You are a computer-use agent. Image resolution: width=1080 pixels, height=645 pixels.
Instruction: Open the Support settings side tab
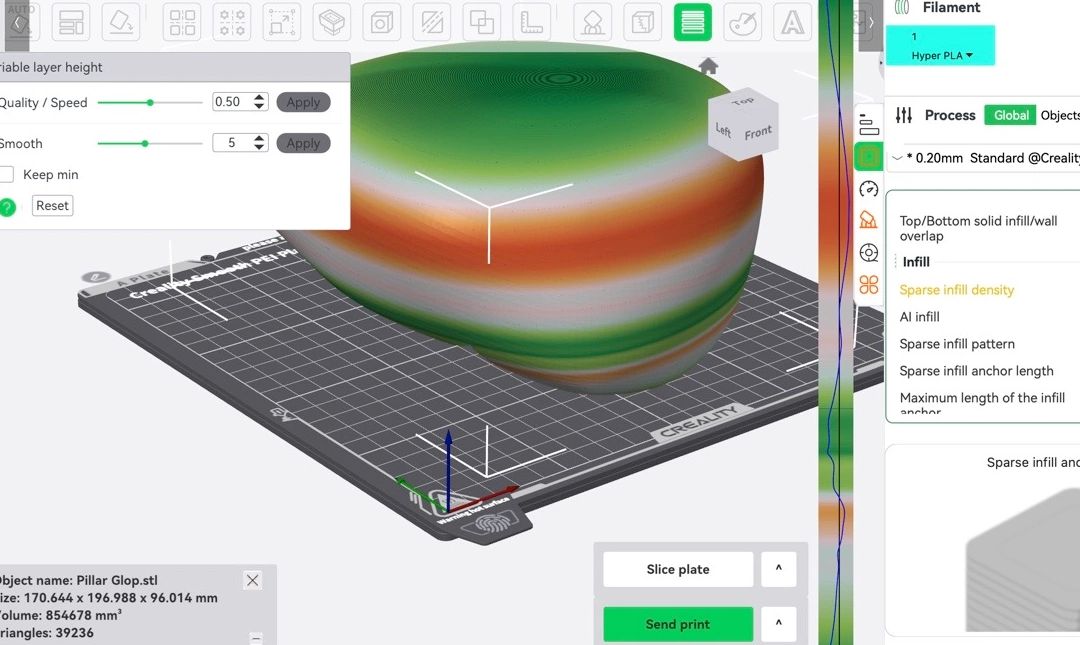[869, 220]
